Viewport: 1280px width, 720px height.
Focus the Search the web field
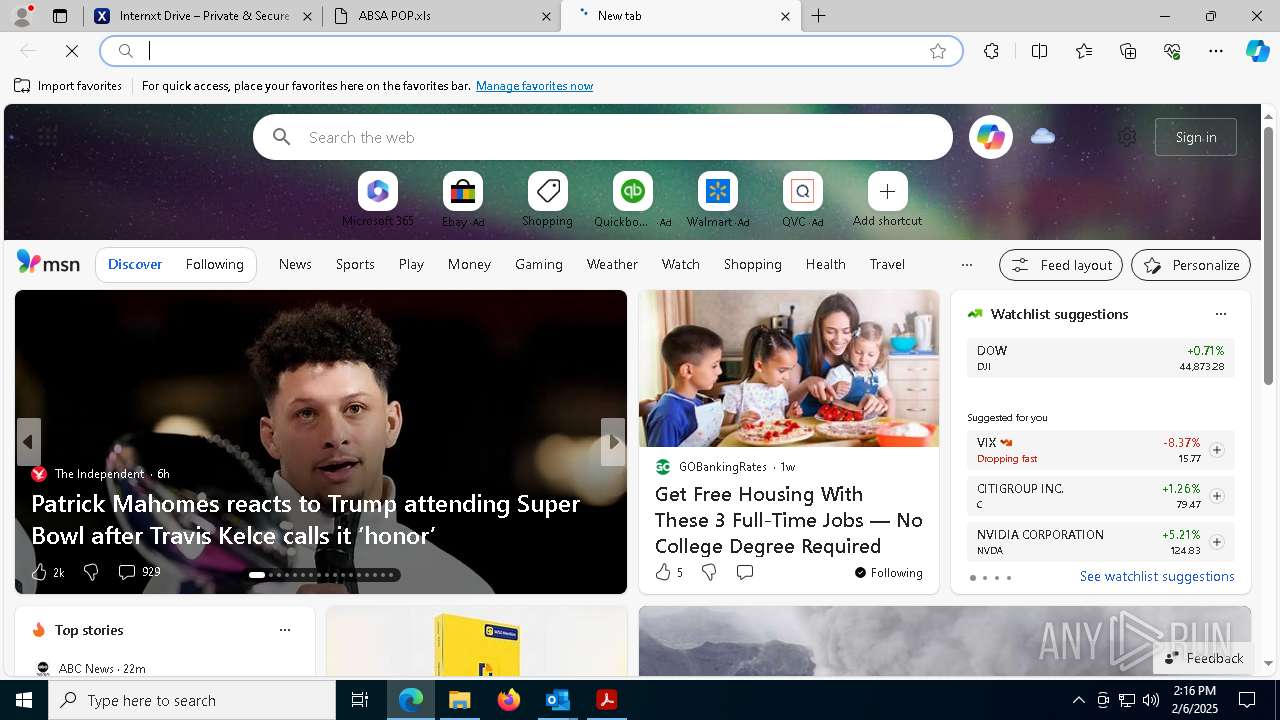pos(603,137)
